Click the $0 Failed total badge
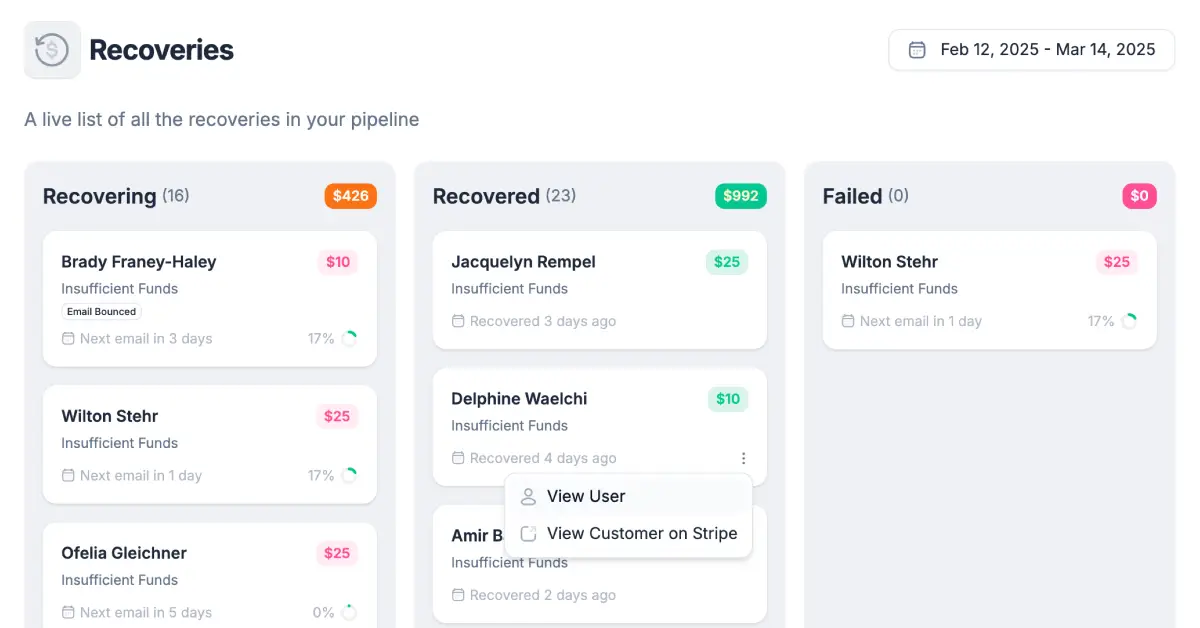Image resolution: width=1200 pixels, height=628 pixels. [x=1139, y=196]
